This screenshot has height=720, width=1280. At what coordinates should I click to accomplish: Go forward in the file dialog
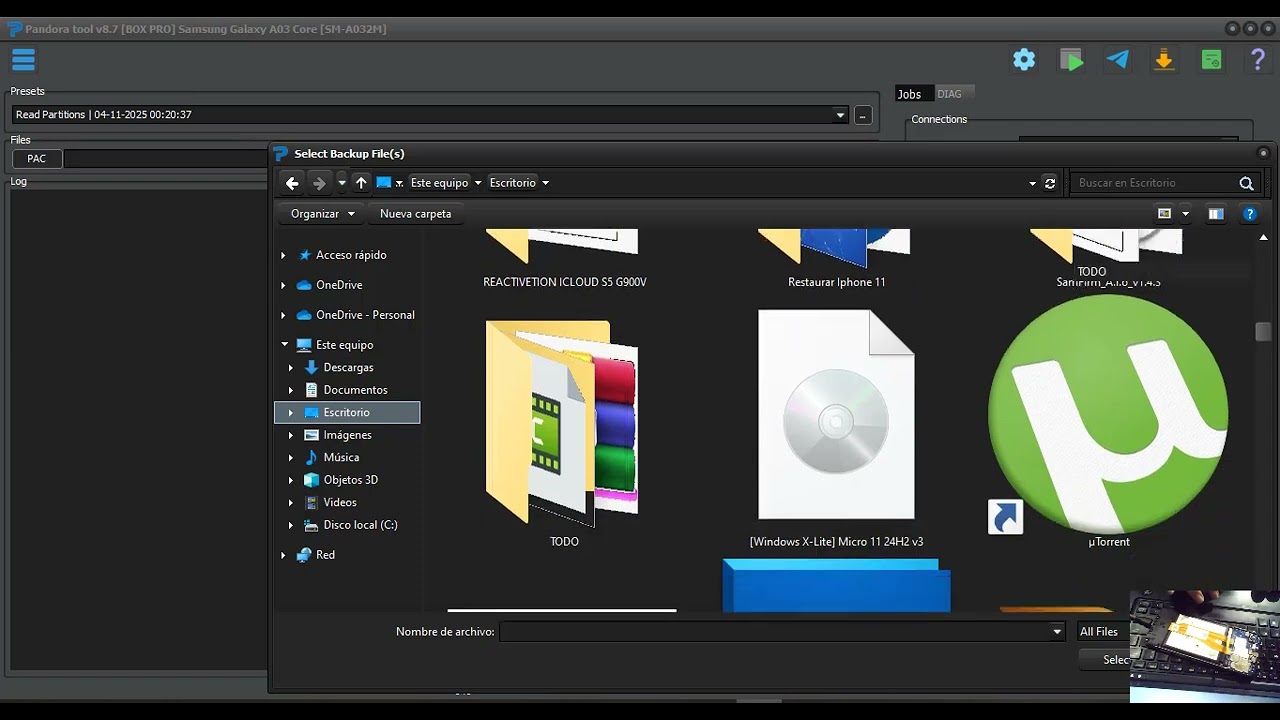pos(319,183)
